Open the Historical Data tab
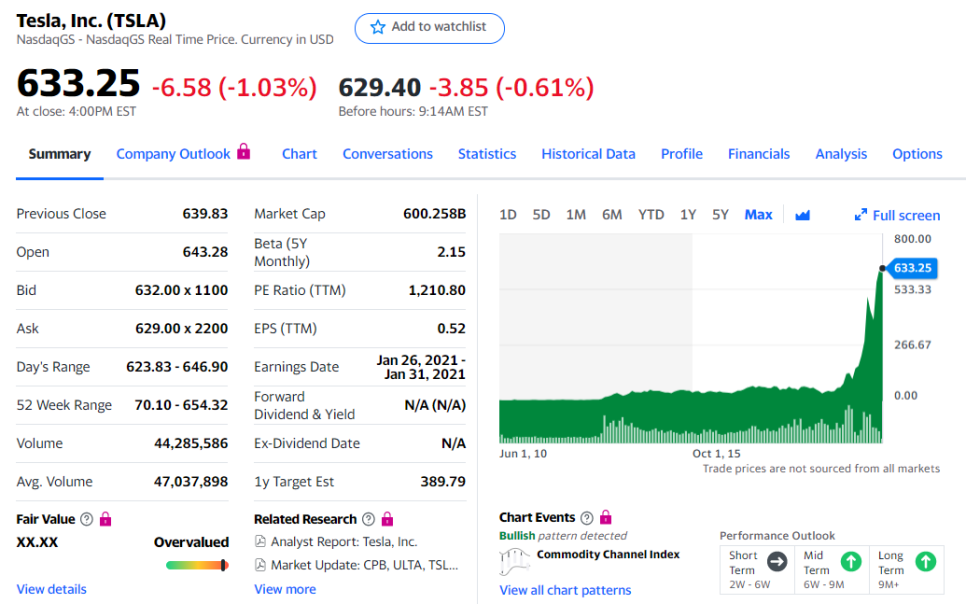Screen dimensions: 966x604 point(588,154)
